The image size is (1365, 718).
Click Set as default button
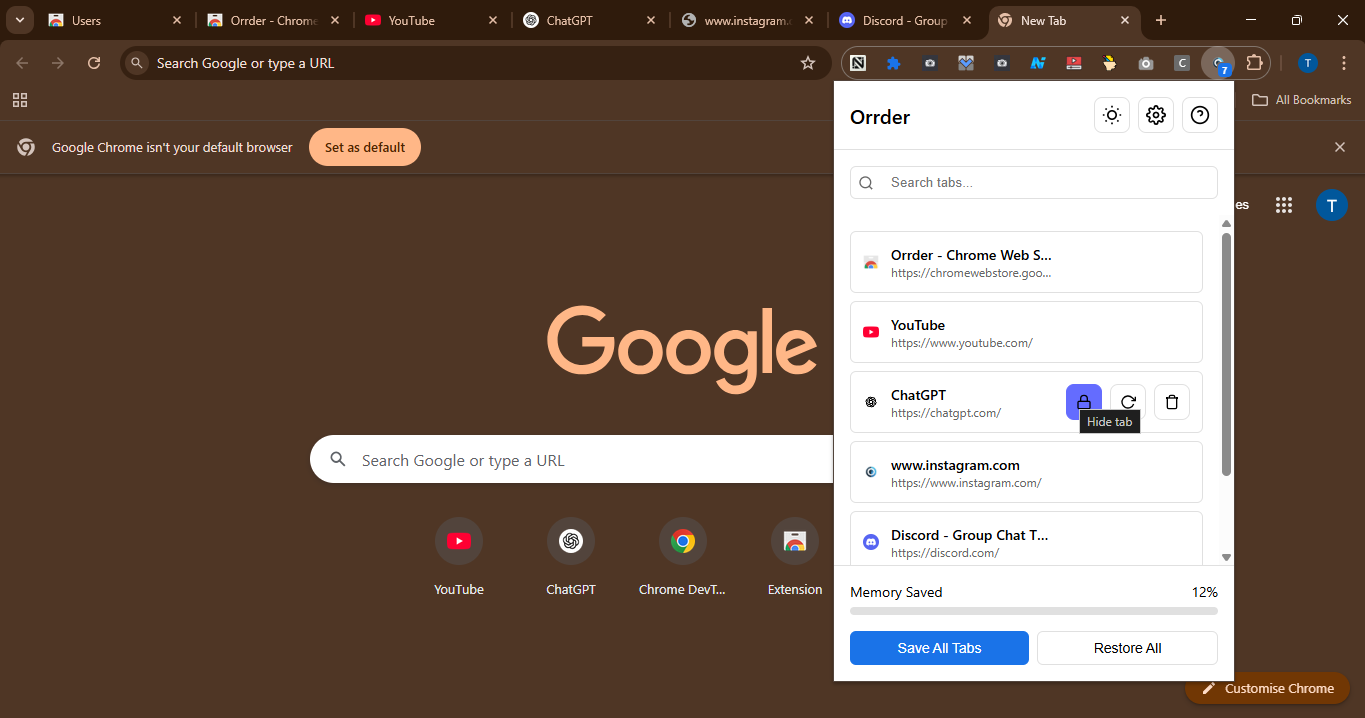coord(365,147)
